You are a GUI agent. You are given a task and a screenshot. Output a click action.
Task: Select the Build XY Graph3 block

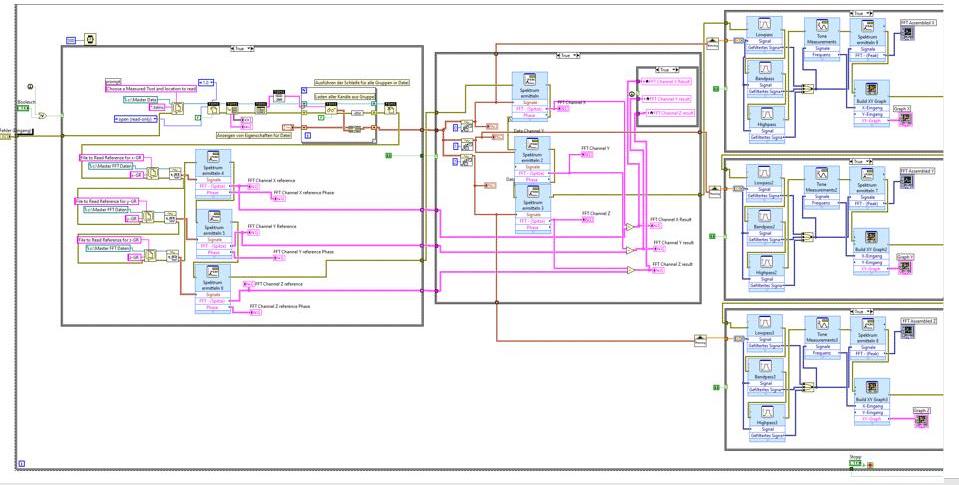pos(872,401)
